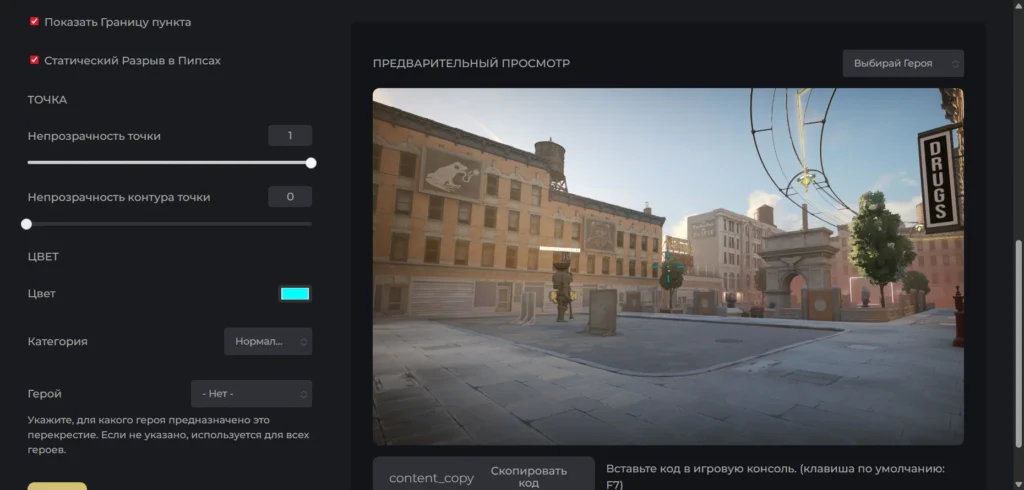Screen dimensions: 1024x490
Task: Open the cyan Цвет color swatch
Action: tap(295, 294)
